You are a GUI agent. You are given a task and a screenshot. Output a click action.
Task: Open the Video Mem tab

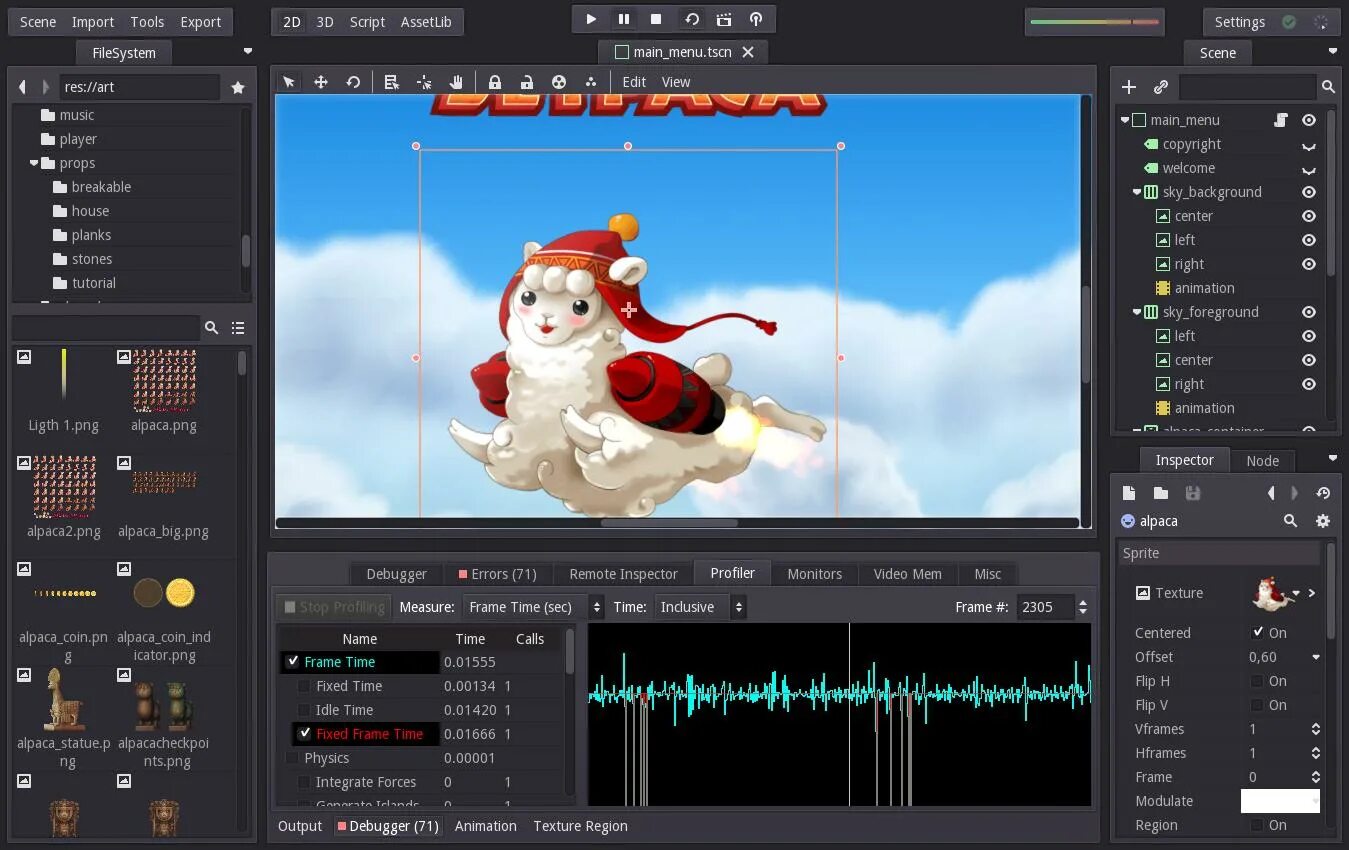(907, 573)
